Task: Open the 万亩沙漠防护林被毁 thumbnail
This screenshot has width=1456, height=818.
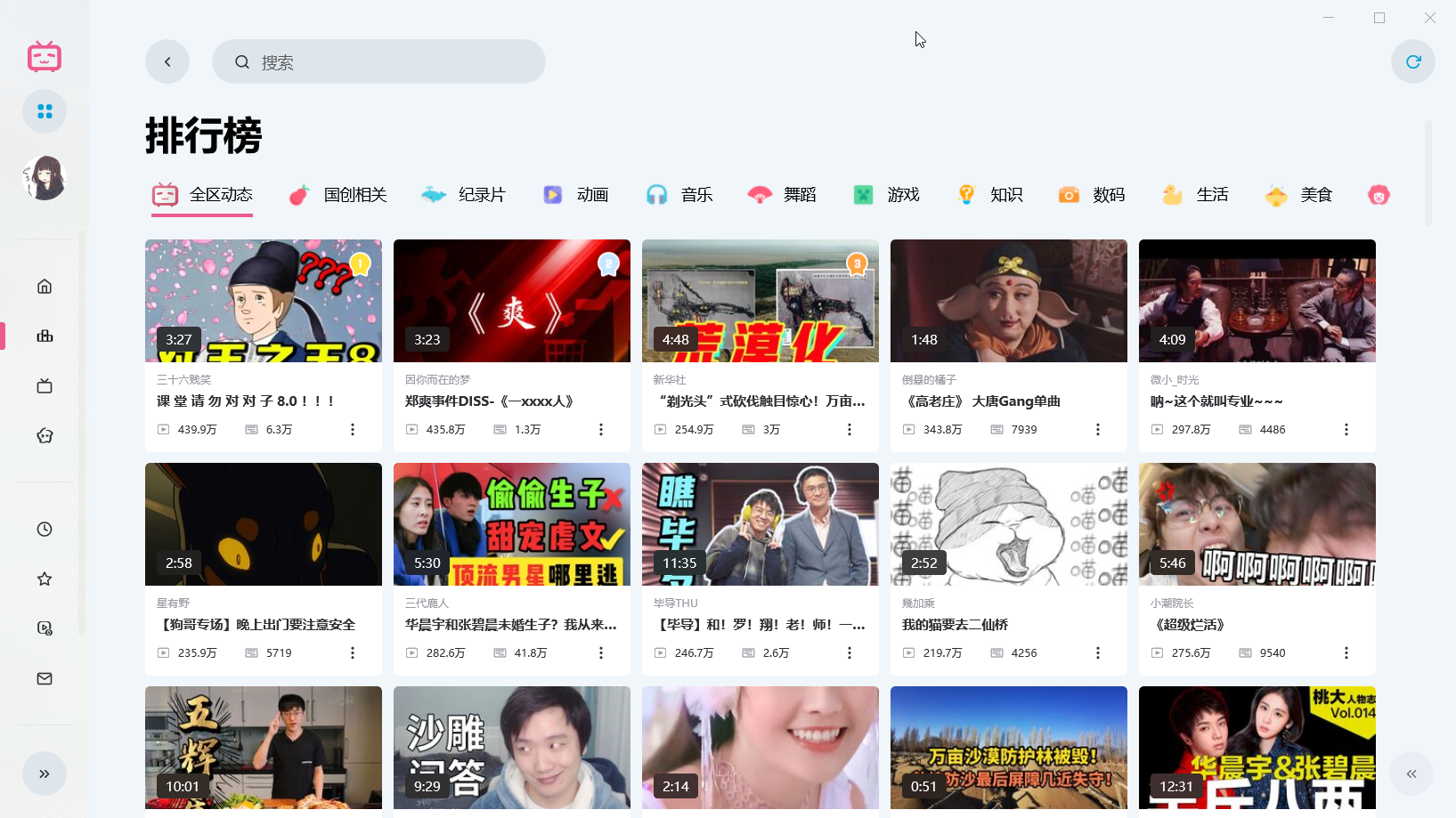Action: pyautogui.click(x=1009, y=748)
